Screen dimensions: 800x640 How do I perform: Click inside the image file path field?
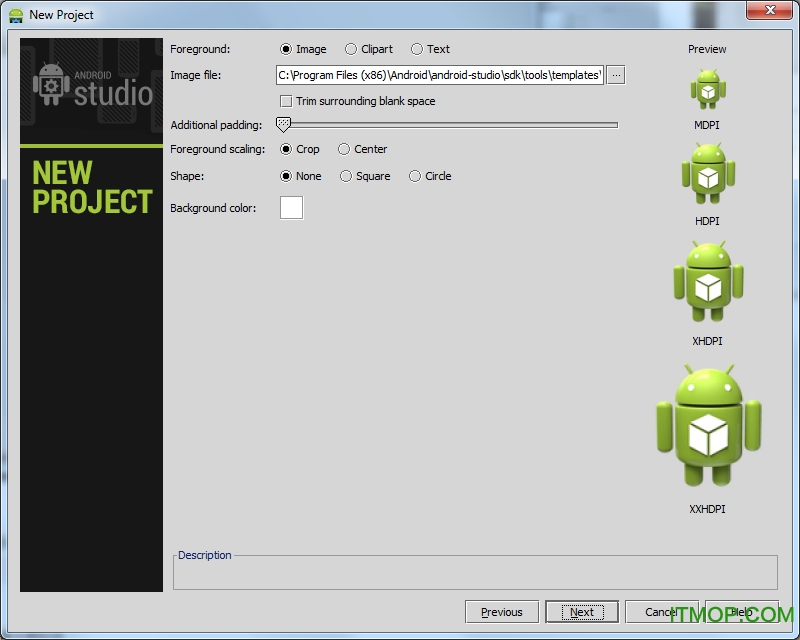tap(440, 75)
